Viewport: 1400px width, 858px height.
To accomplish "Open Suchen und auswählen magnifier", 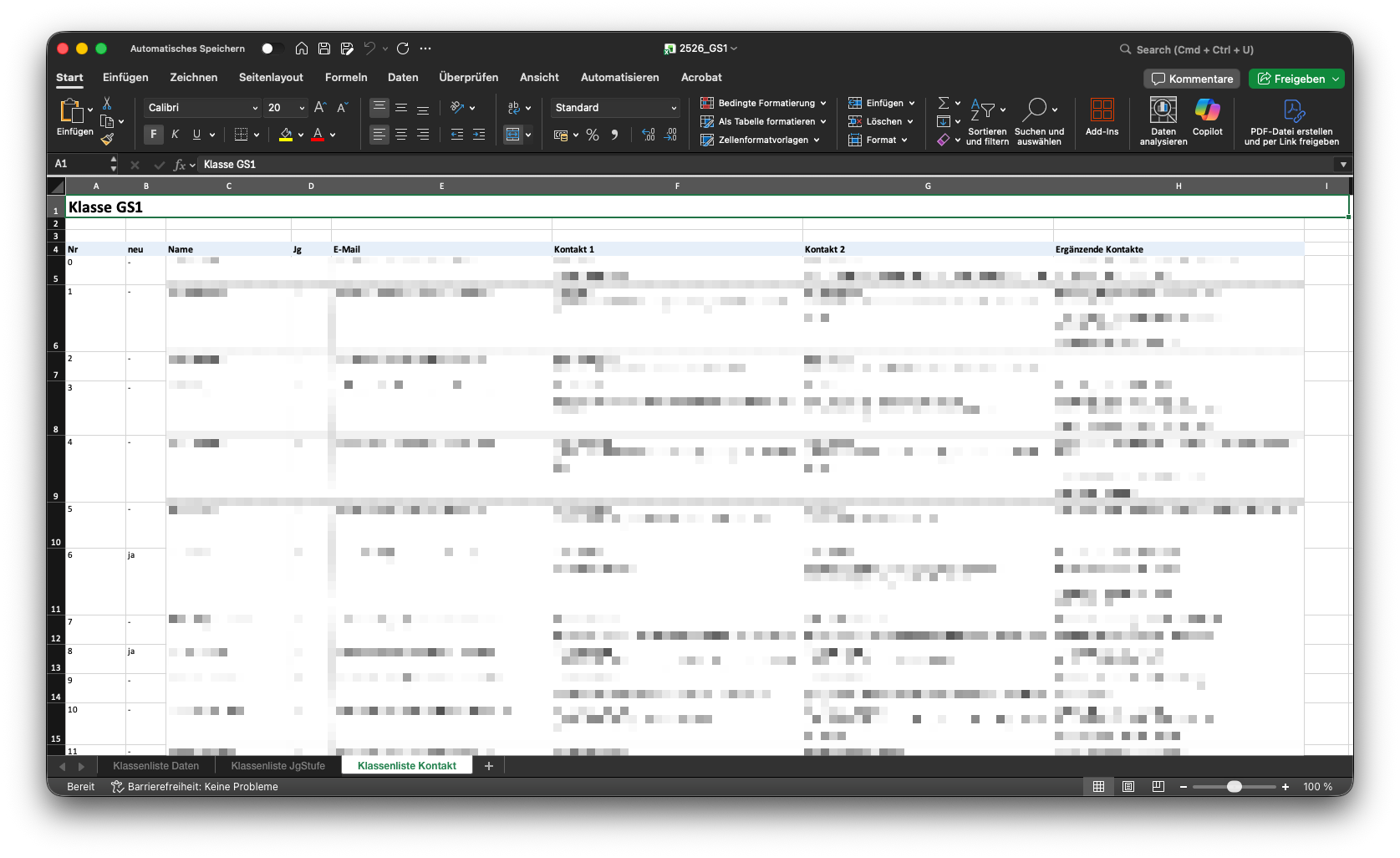I will [x=1037, y=111].
